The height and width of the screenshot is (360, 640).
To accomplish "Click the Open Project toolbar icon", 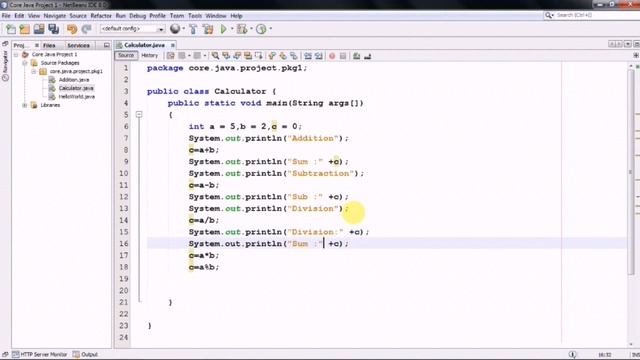I will click(39, 29).
